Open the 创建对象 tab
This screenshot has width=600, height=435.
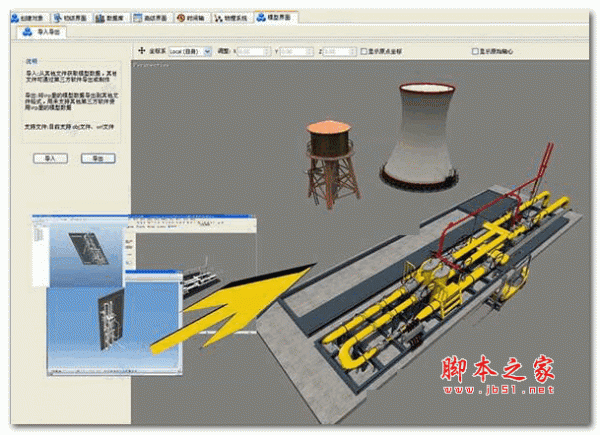coord(27,18)
